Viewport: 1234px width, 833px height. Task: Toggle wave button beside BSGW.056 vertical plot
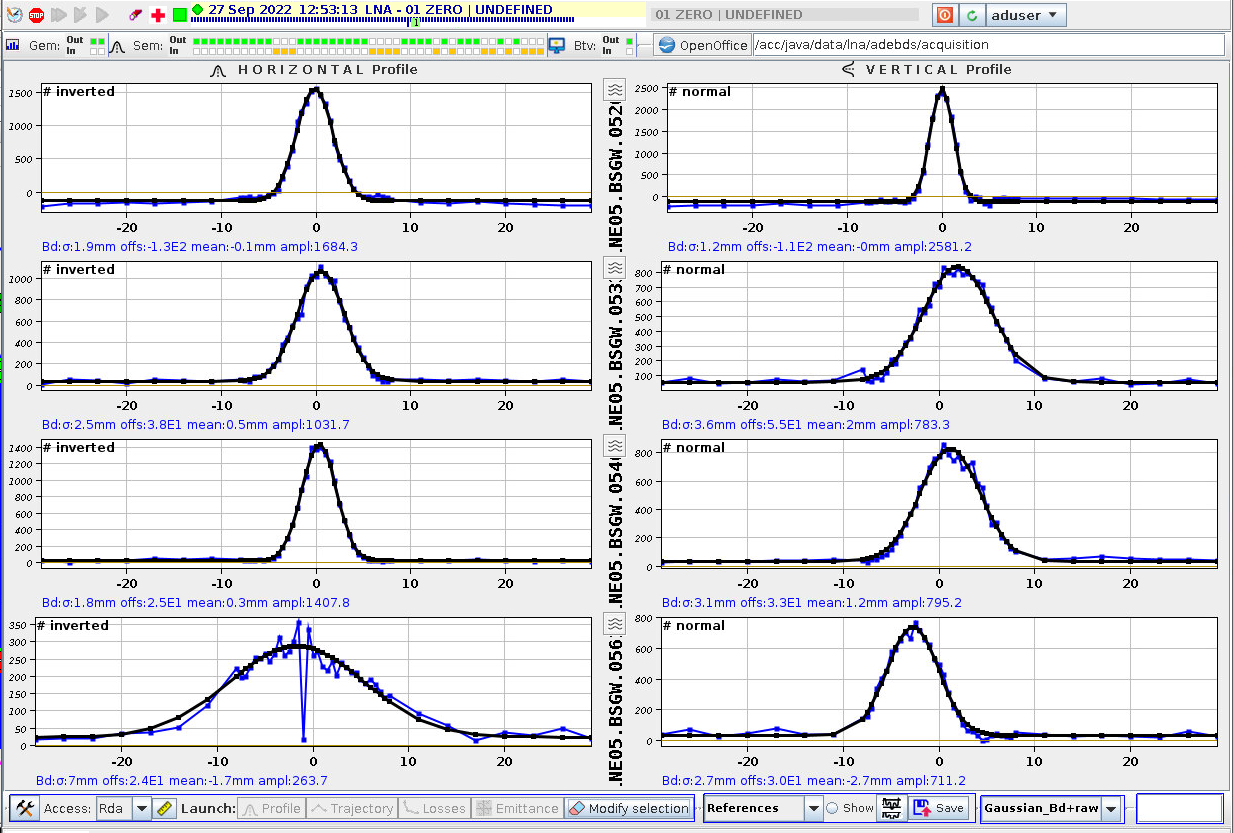click(616, 626)
